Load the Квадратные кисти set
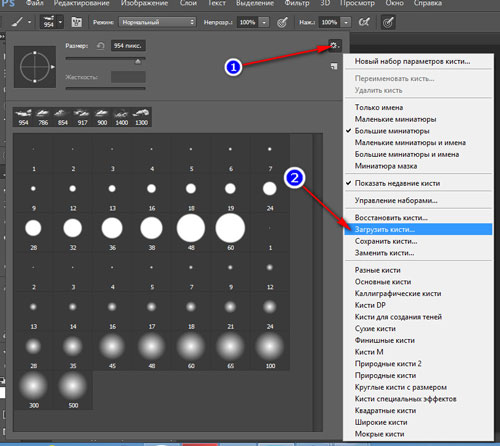Viewport: 500px width, 446px height. 418,411
